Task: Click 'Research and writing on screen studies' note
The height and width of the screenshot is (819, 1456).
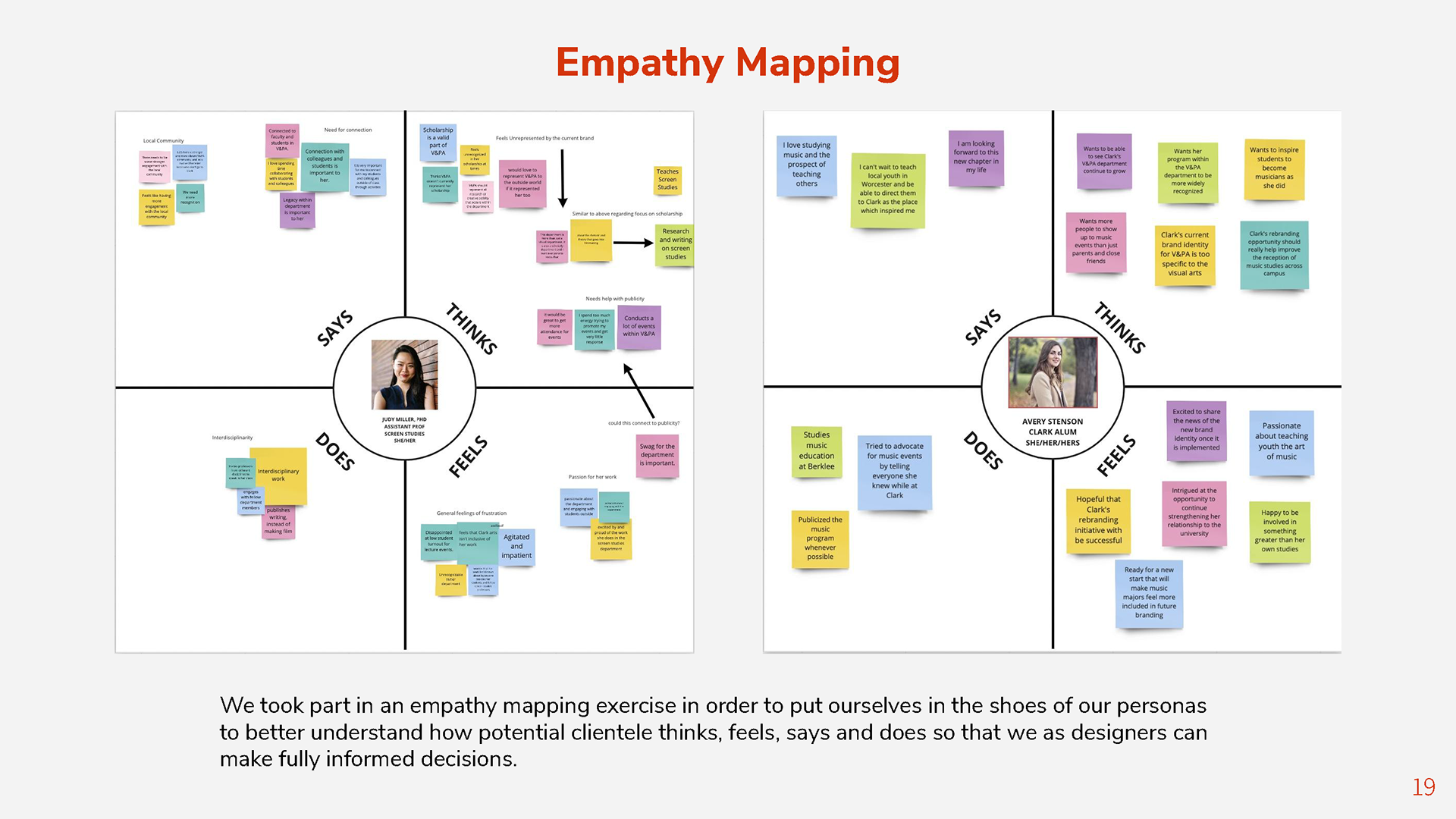Action: coord(675,244)
